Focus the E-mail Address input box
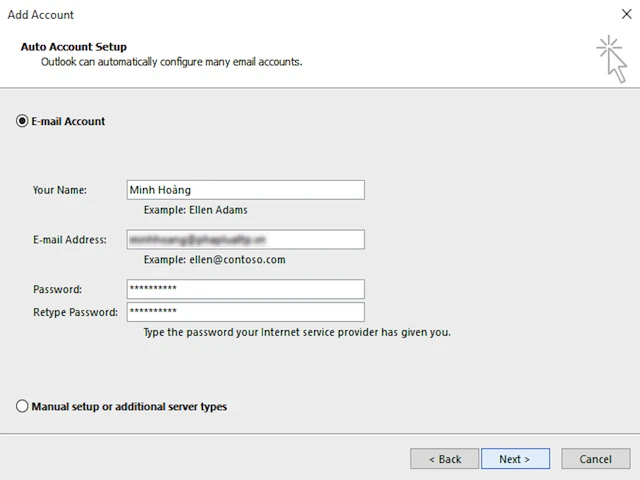The width and height of the screenshot is (640, 480). tap(245, 240)
